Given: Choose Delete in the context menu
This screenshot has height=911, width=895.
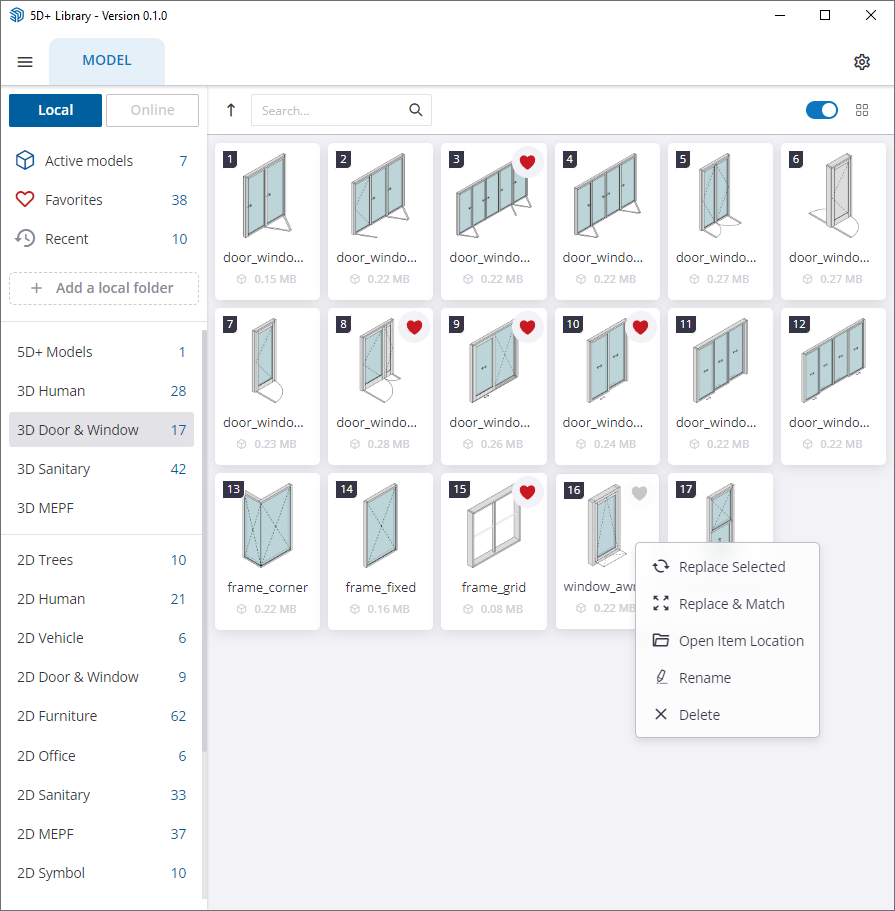Looking at the screenshot, I should [x=699, y=715].
